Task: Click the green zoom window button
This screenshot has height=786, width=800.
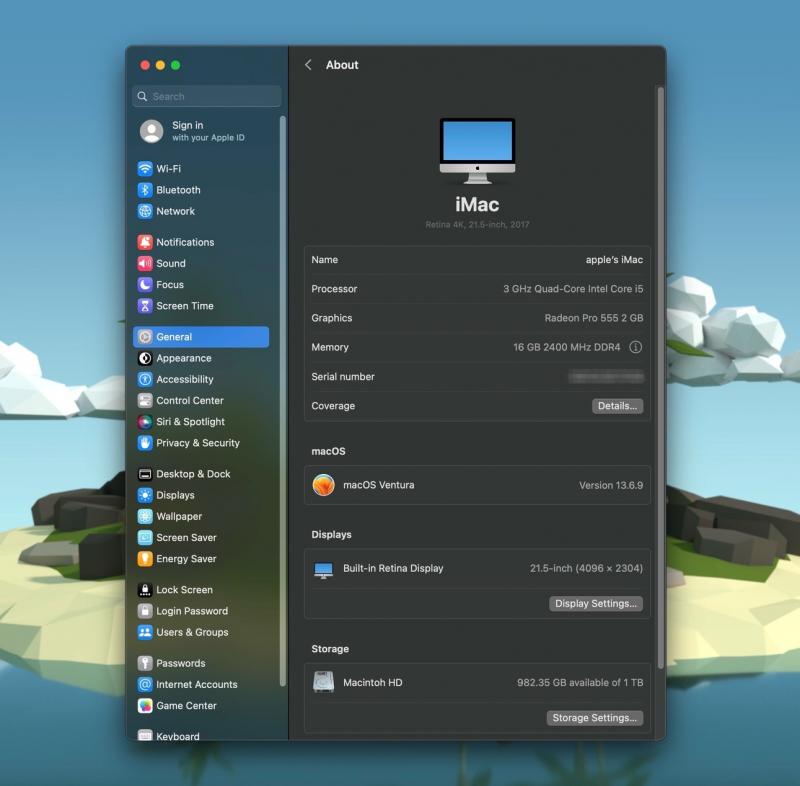Action: 176,65
